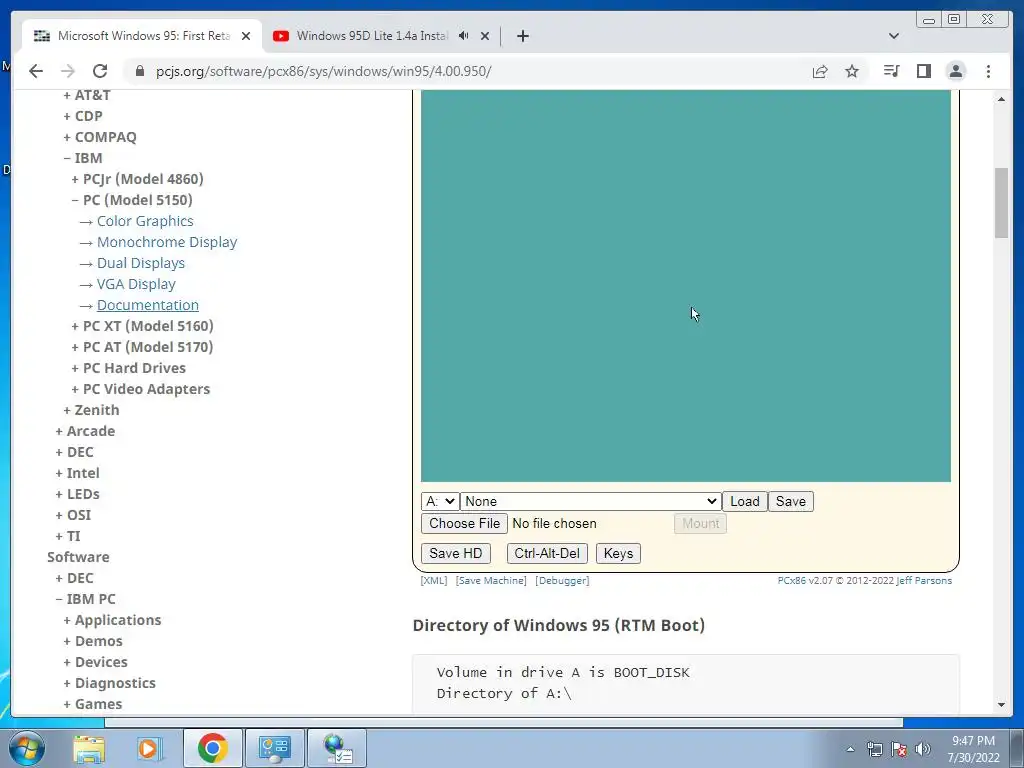Open the diskette list showing None

591,502
